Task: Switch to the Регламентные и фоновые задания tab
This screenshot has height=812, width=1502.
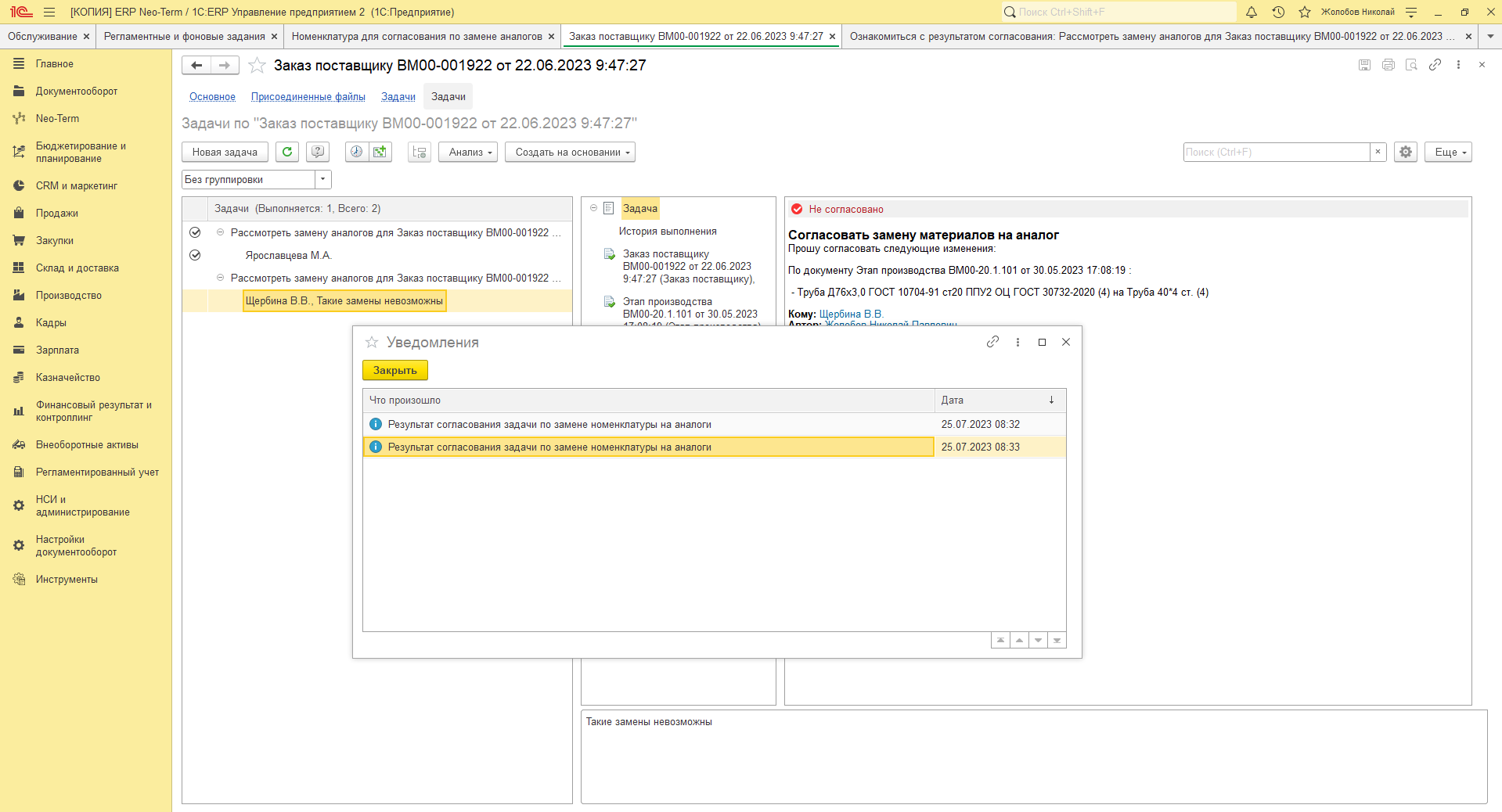Action: coord(185,36)
